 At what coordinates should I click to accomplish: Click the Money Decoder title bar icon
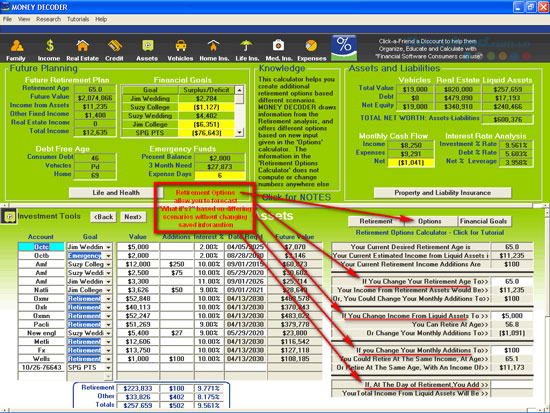pos(5,7)
